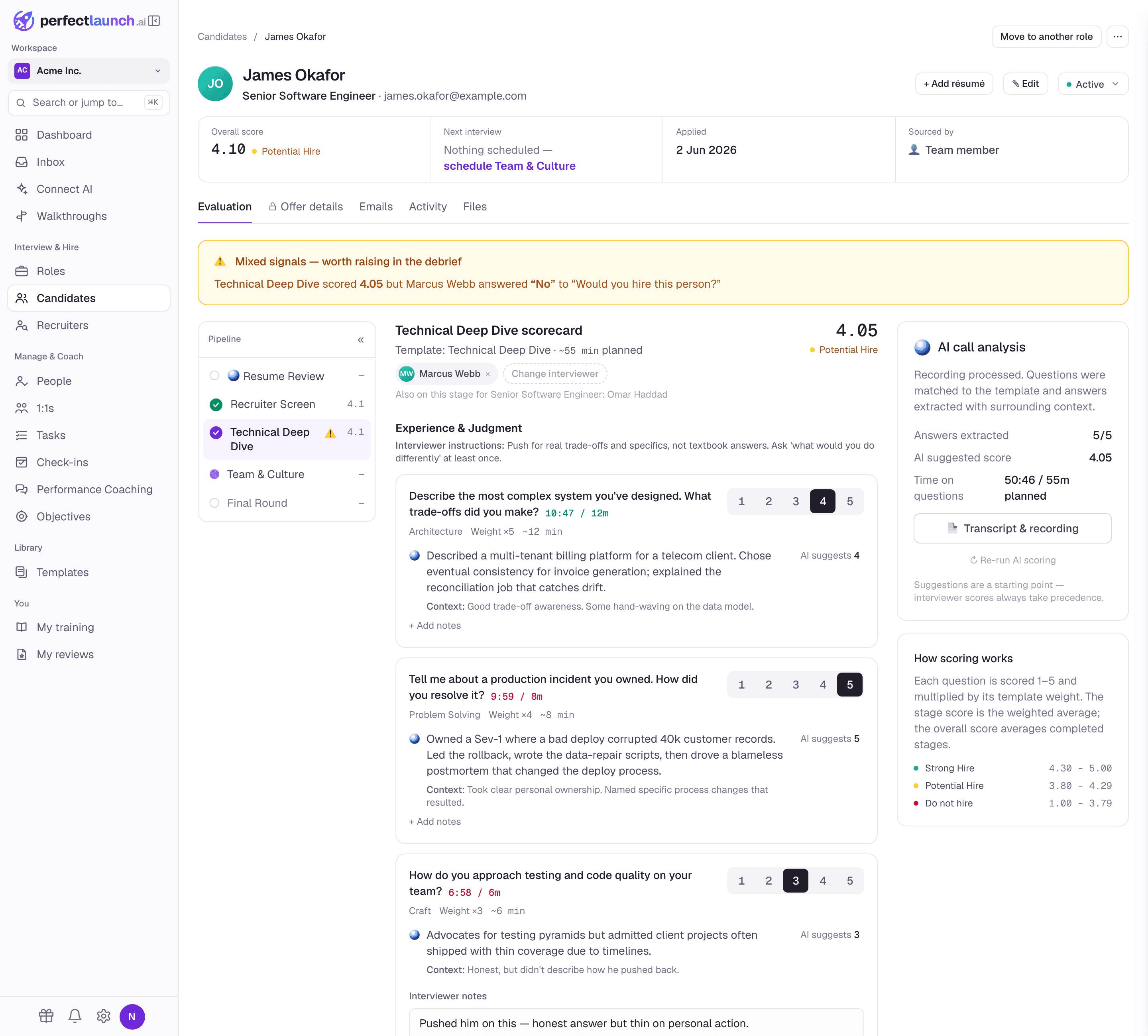The image size is (1148, 1036).
Task: Open settings gear icon
Action: [x=104, y=1016]
